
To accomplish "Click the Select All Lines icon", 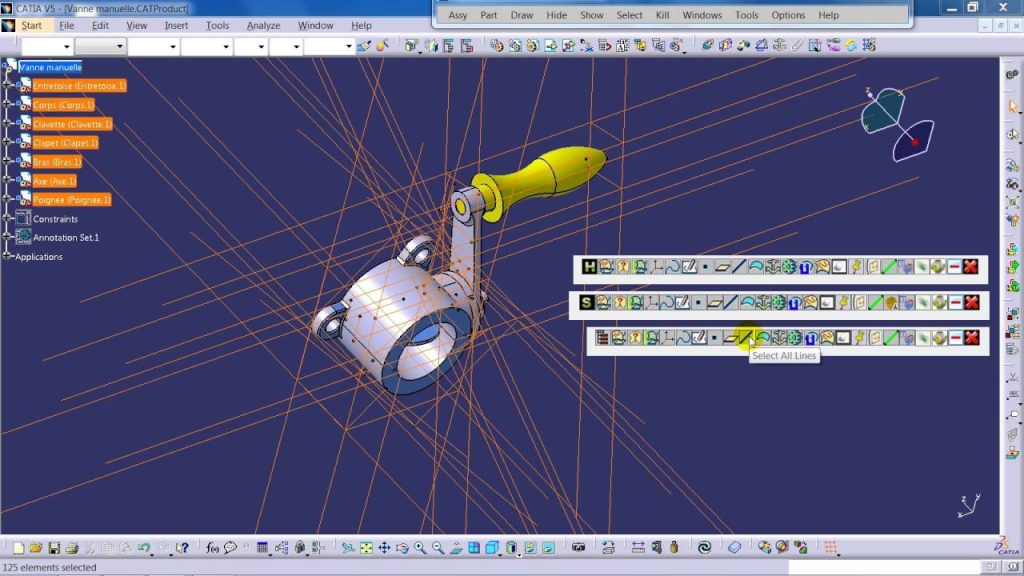I will pos(744,338).
